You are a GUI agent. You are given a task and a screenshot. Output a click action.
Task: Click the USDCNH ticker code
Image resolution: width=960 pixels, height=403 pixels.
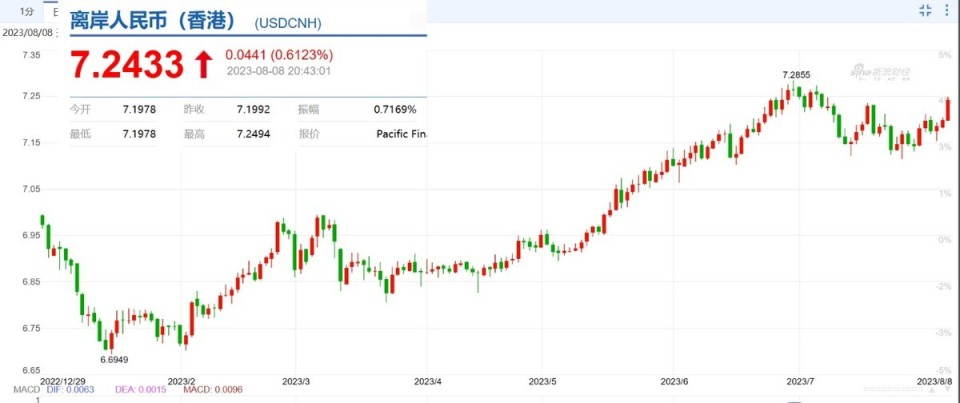pyautogui.click(x=288, y=23)
